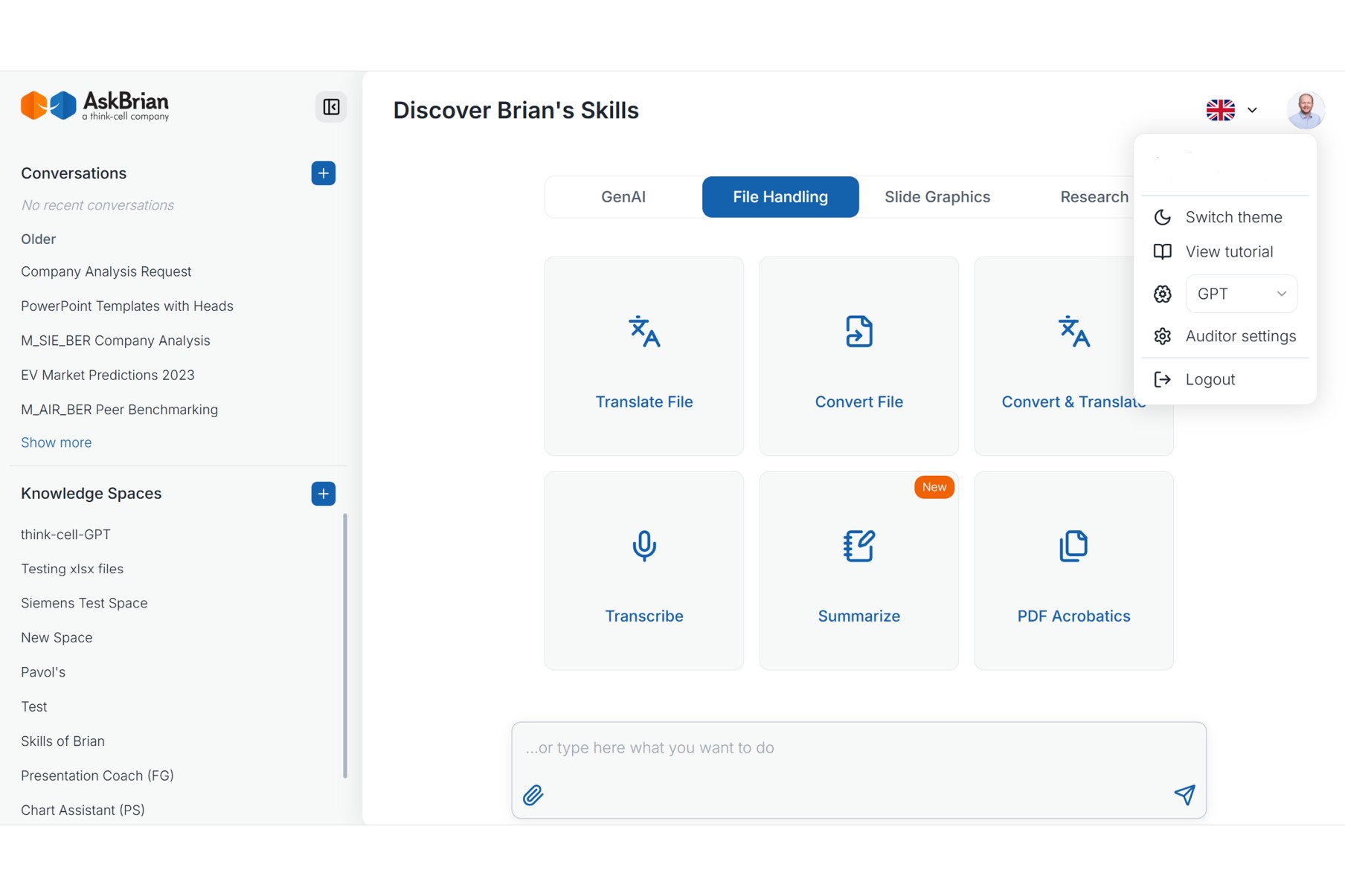Viewport: 1345px width, 896px height.
Task: Click the AskBrian logo
Action: [95, 106]
